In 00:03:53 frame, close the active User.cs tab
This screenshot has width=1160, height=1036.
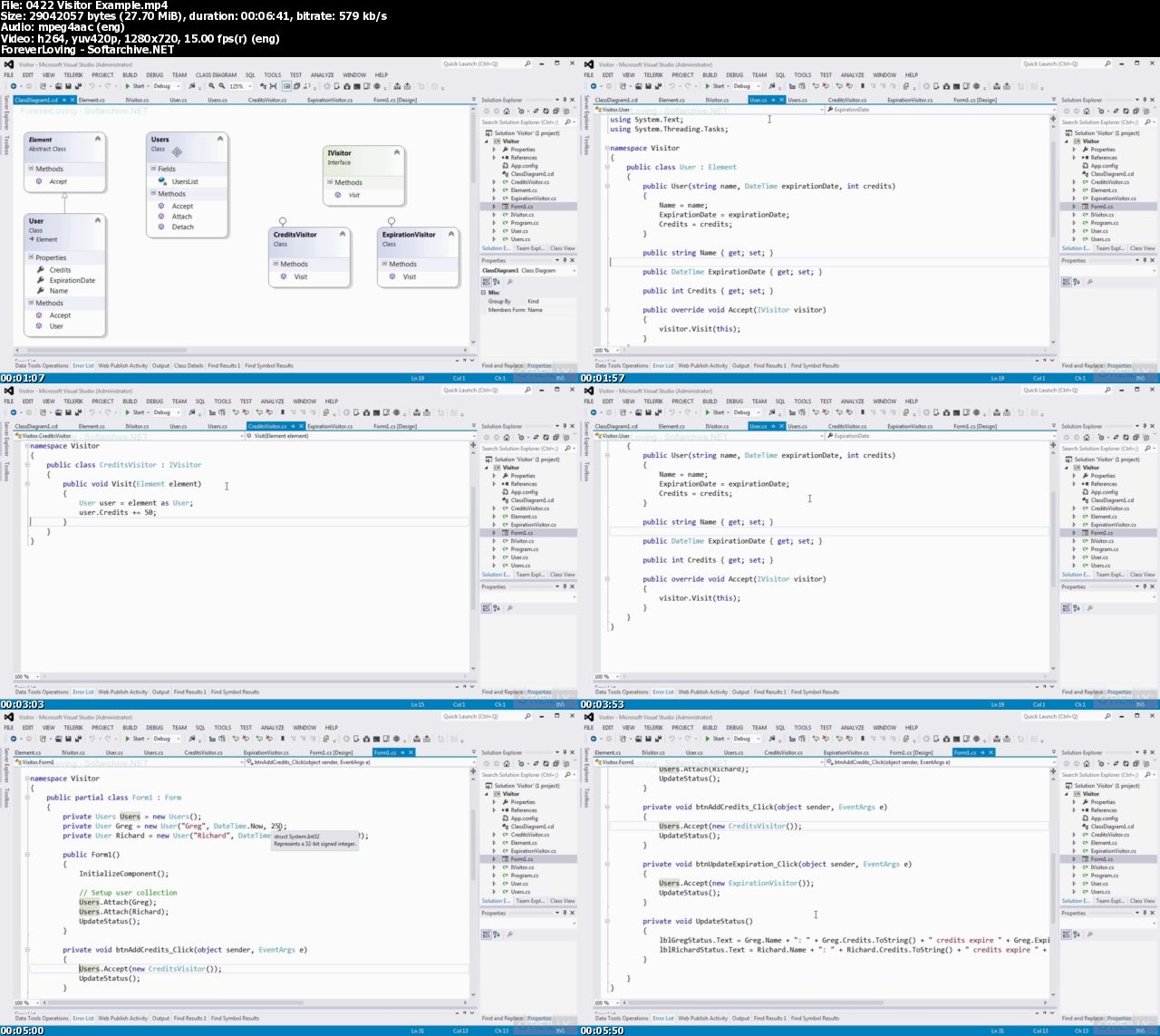point(781,426)
